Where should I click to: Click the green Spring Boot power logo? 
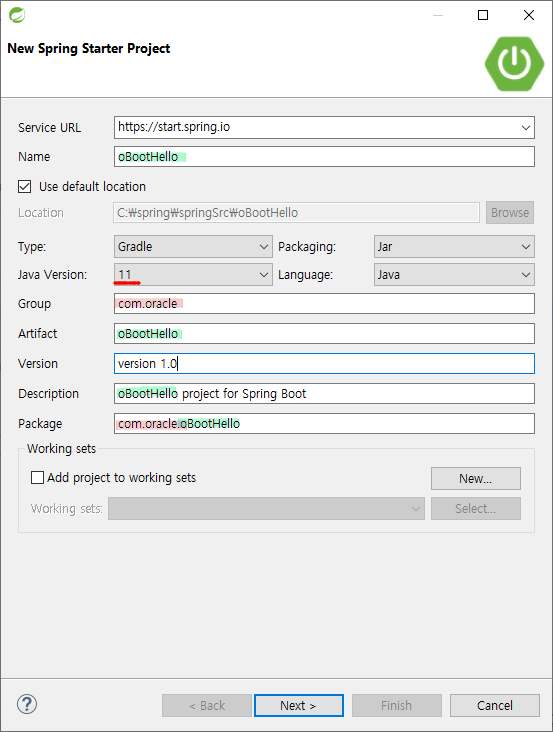[x=514, y=63]
